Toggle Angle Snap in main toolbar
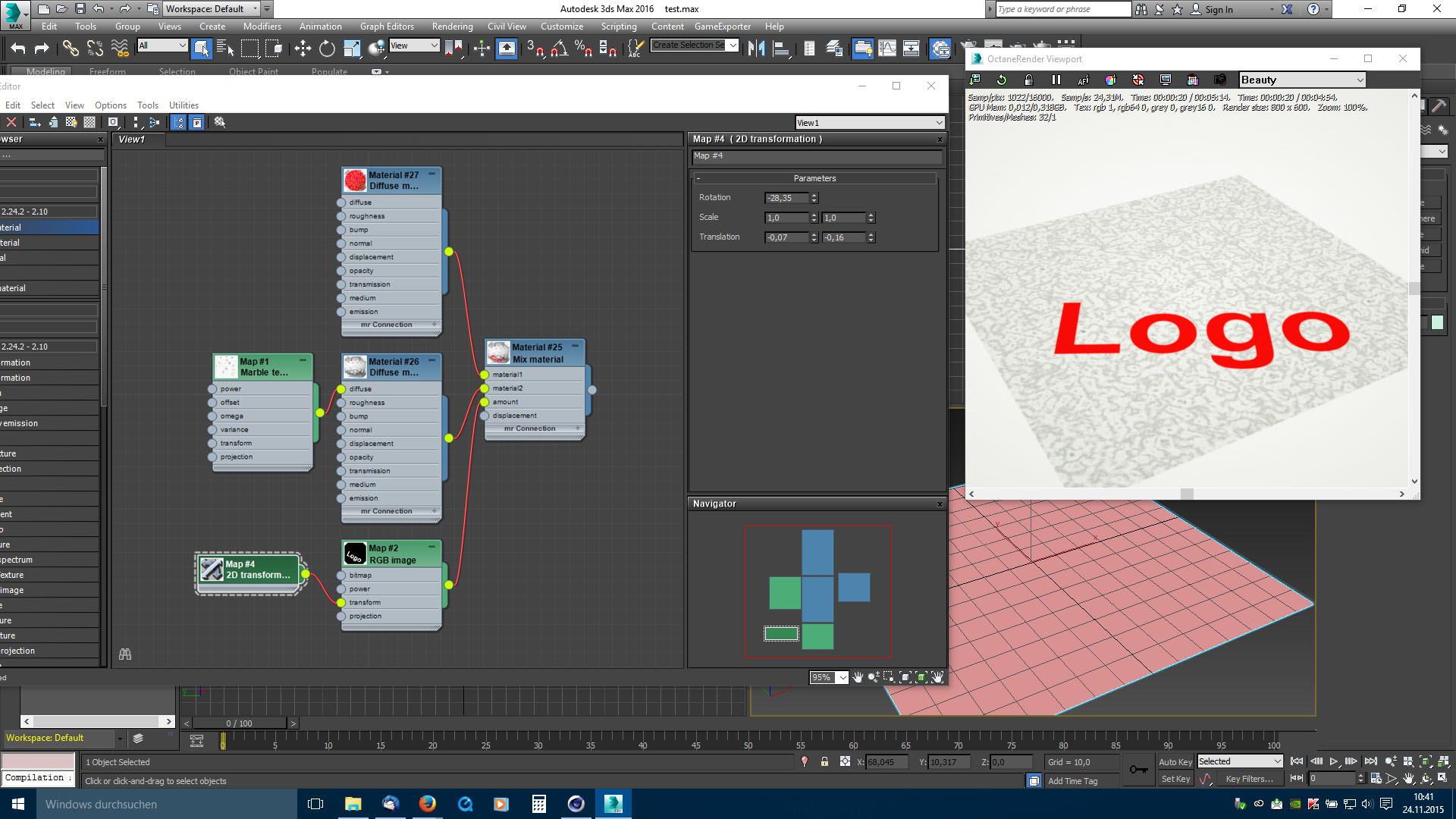 coord(559,49)
